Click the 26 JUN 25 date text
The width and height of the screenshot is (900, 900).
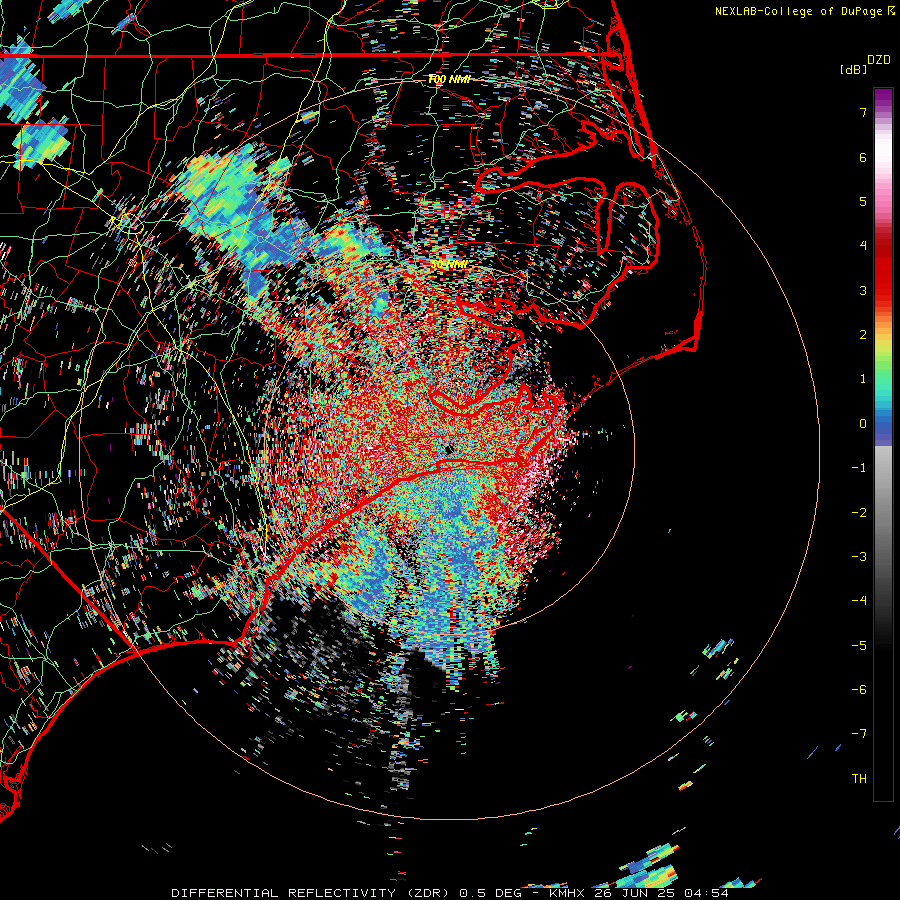[x=636, y=893]
